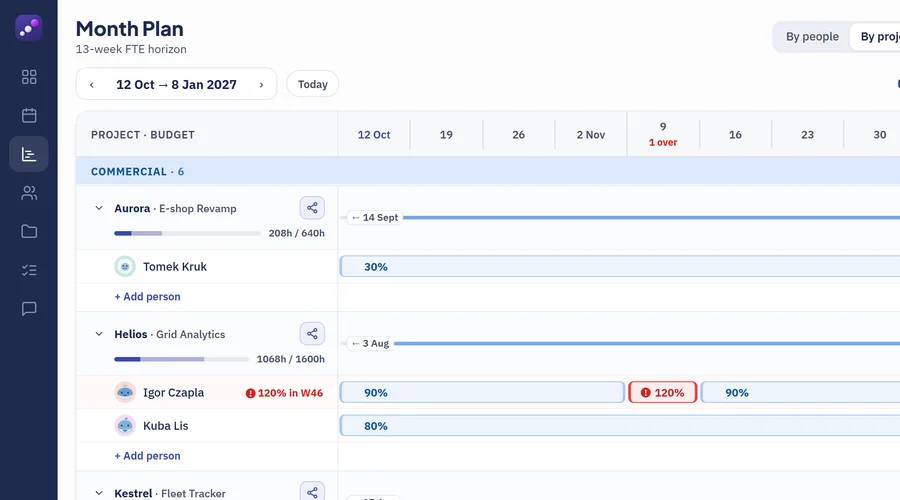The width and height of the screenshot is (900, 500).
Task: Select Igor Czapla's first 90% allocation bar
Action: pyautogui.click(x=482, y=393)
